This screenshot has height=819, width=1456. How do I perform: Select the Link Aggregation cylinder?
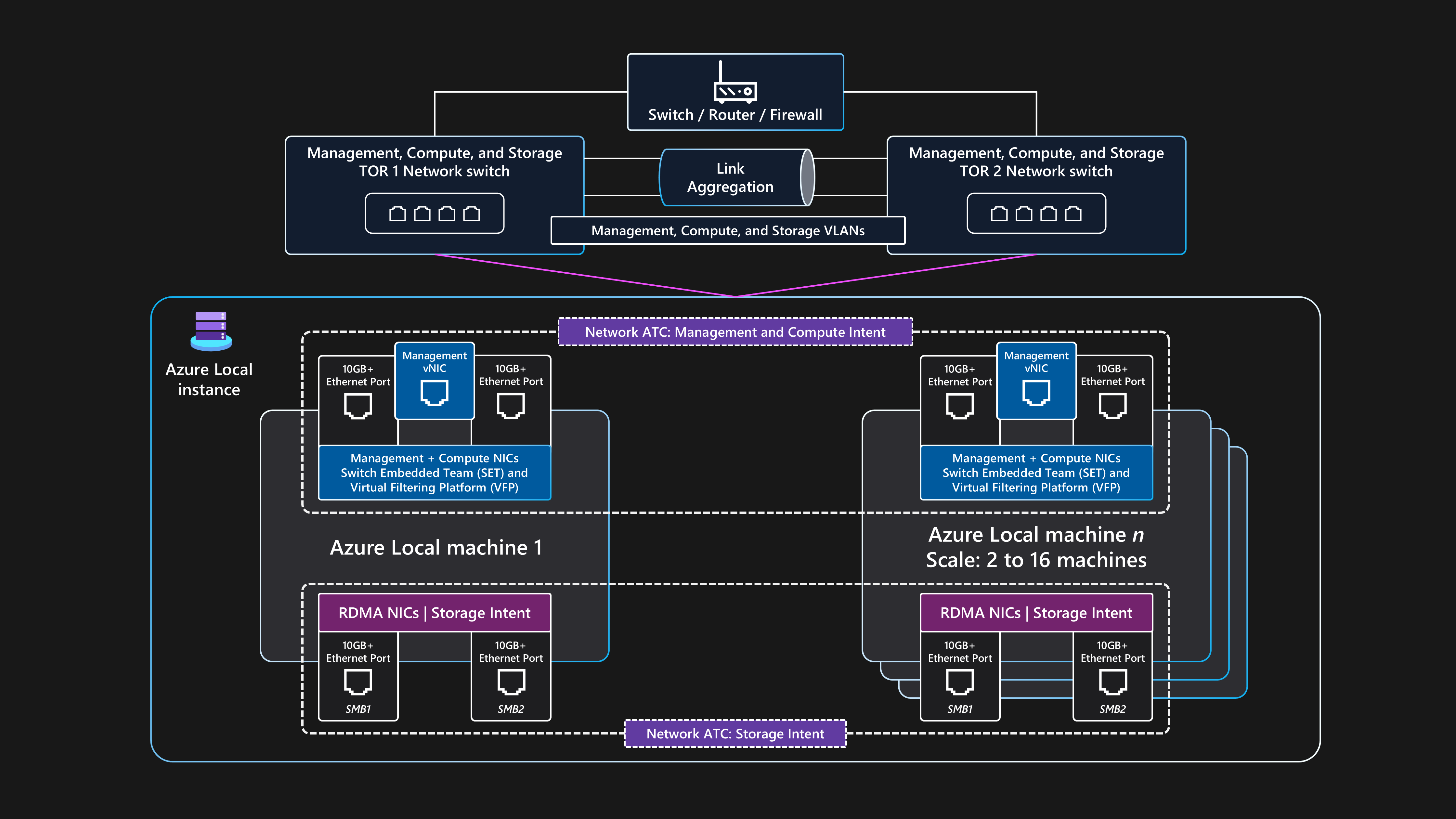(x=736, y=177)
